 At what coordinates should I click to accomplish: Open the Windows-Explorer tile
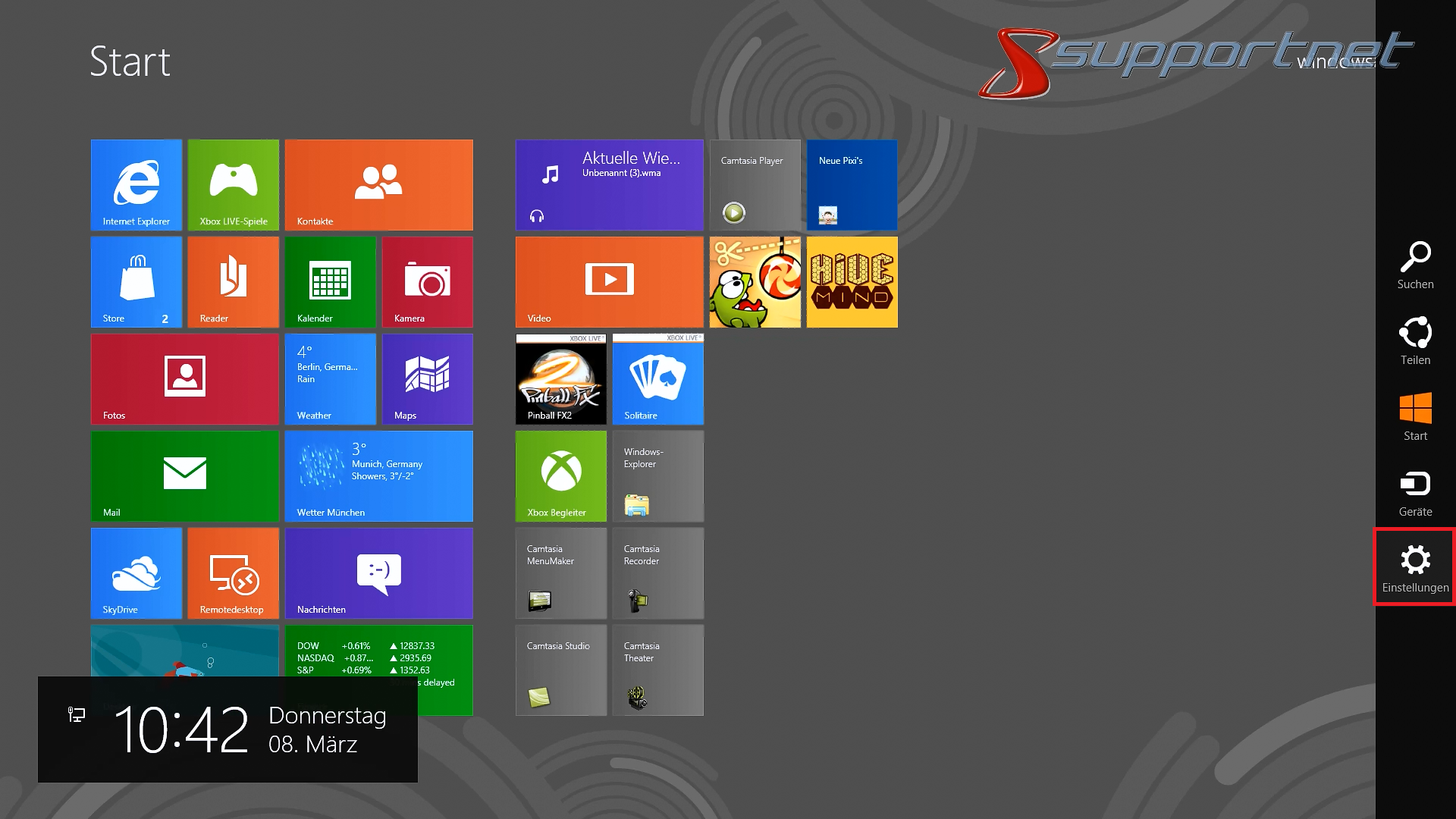click(x=658, y=476)
